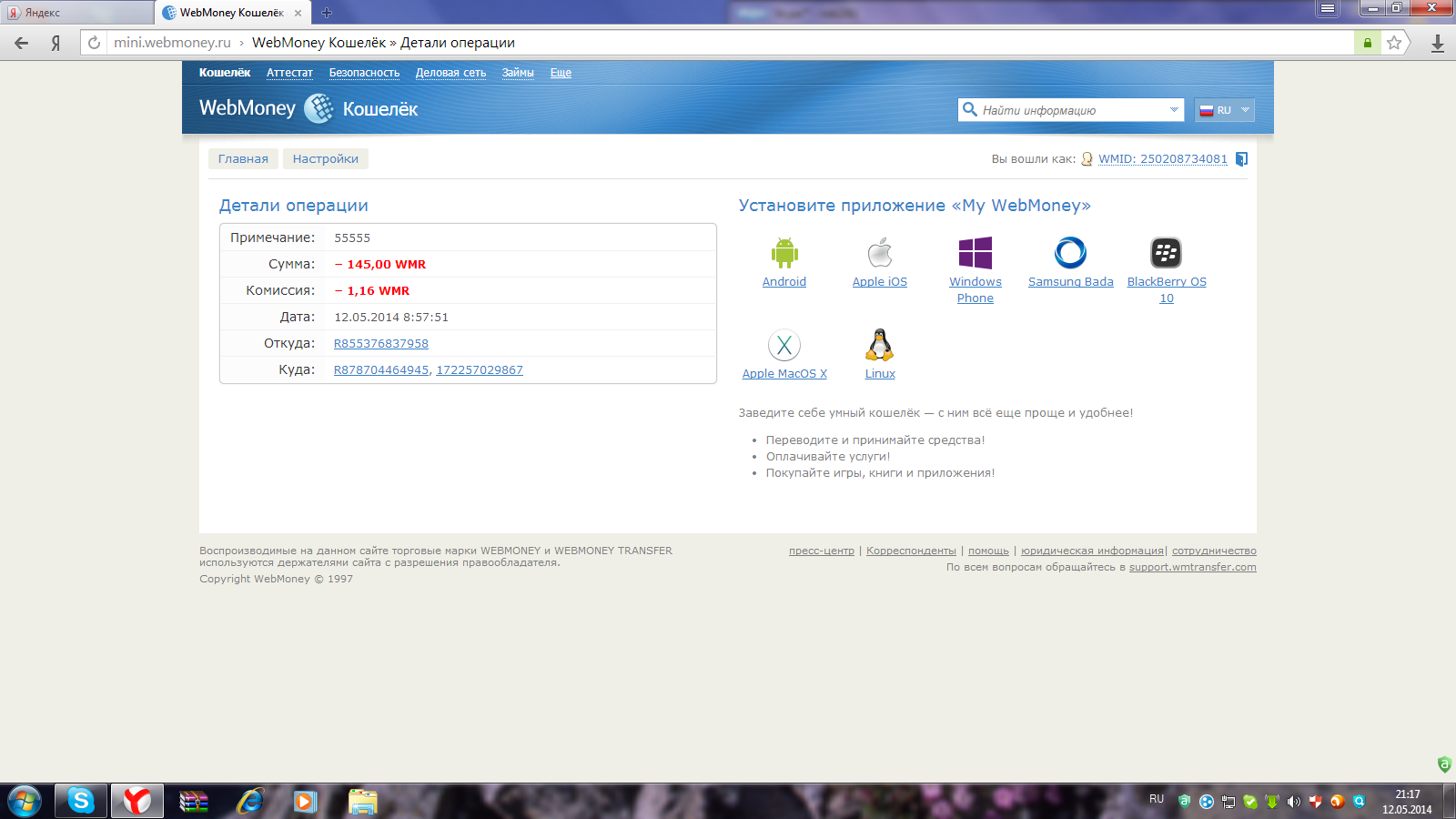
Task: Click the помощь footer link
Action: [x=988, y=551]
